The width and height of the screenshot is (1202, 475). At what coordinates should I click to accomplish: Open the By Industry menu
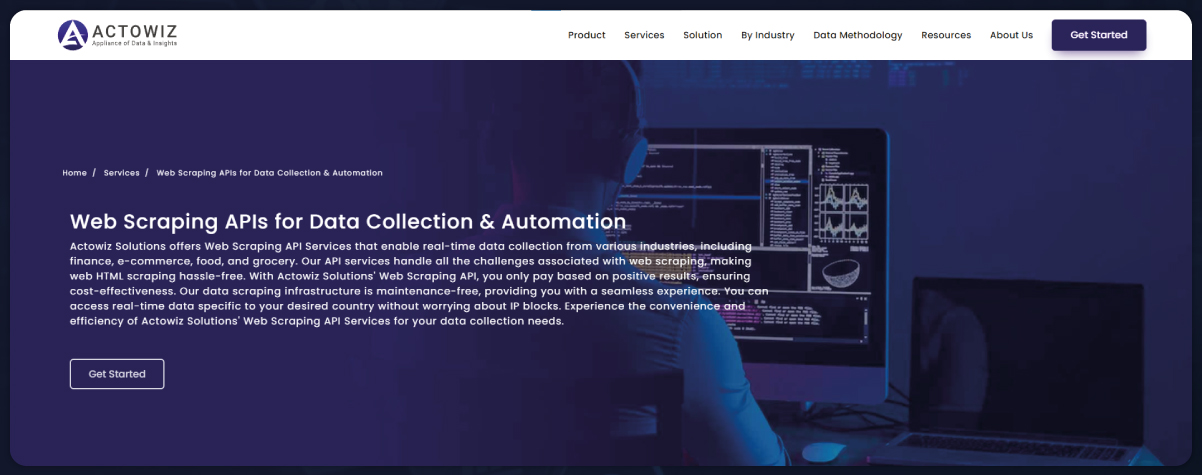[x=768, y=35]
